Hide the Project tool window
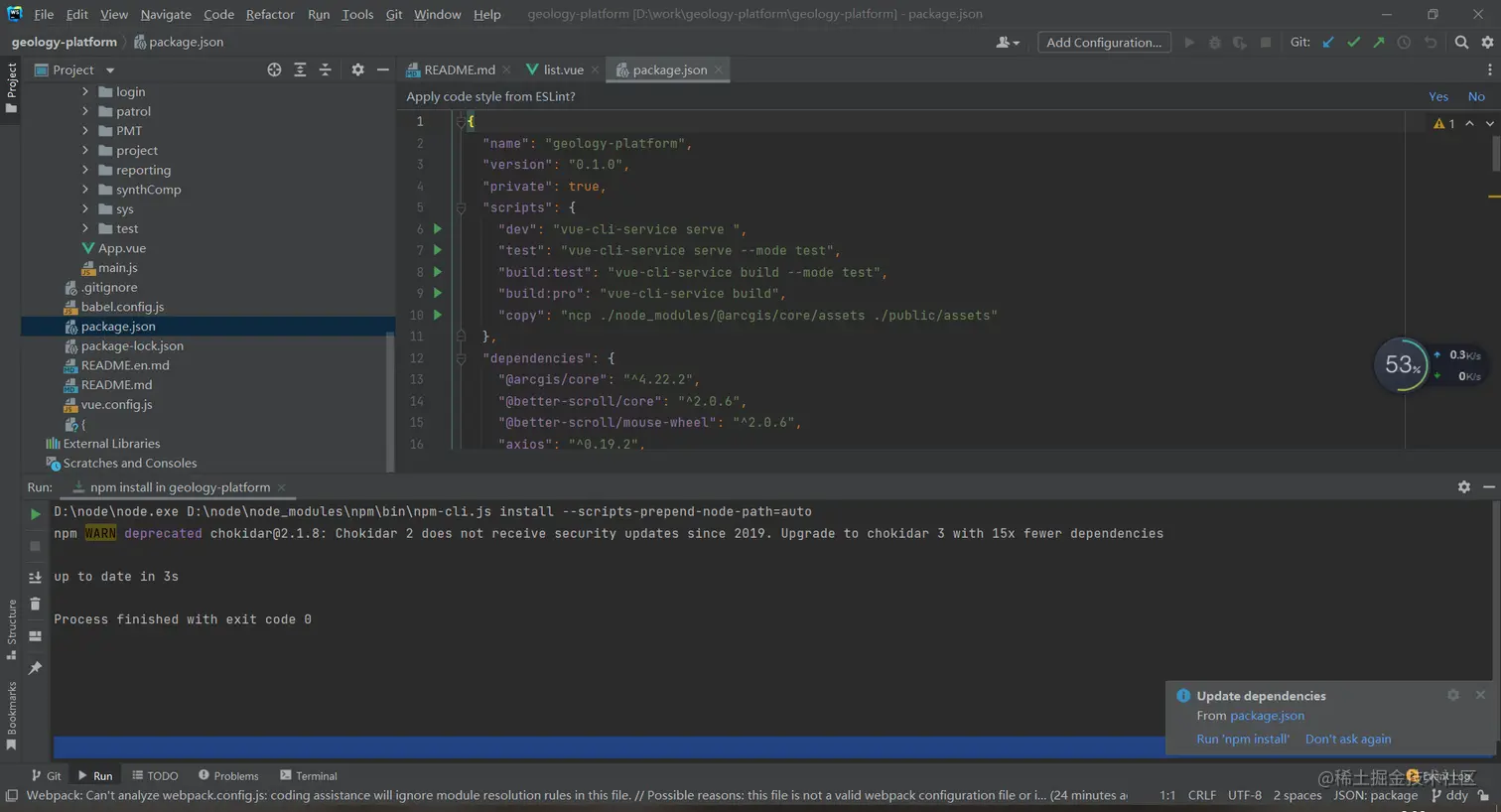Viewport: 1501px width, 812px height. tap(382, 69)
